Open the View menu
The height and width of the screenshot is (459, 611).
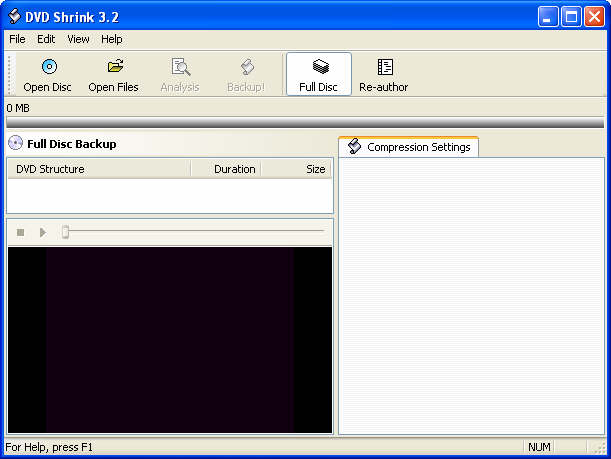(78, 39)
